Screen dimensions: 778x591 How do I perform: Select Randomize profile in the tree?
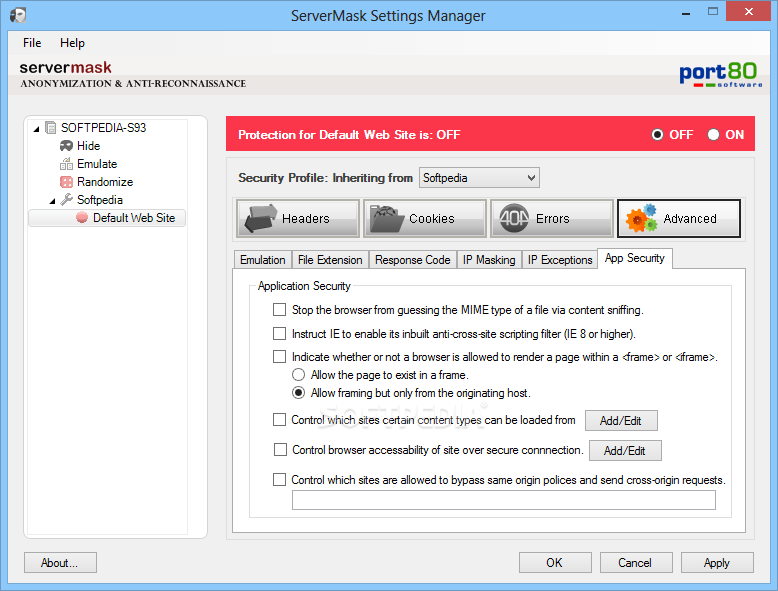click(105, 182)
